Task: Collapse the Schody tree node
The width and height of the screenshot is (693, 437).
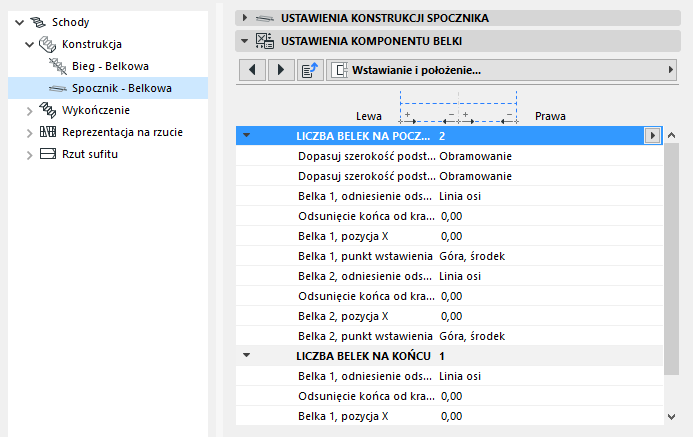Action: tap(19, 22)
